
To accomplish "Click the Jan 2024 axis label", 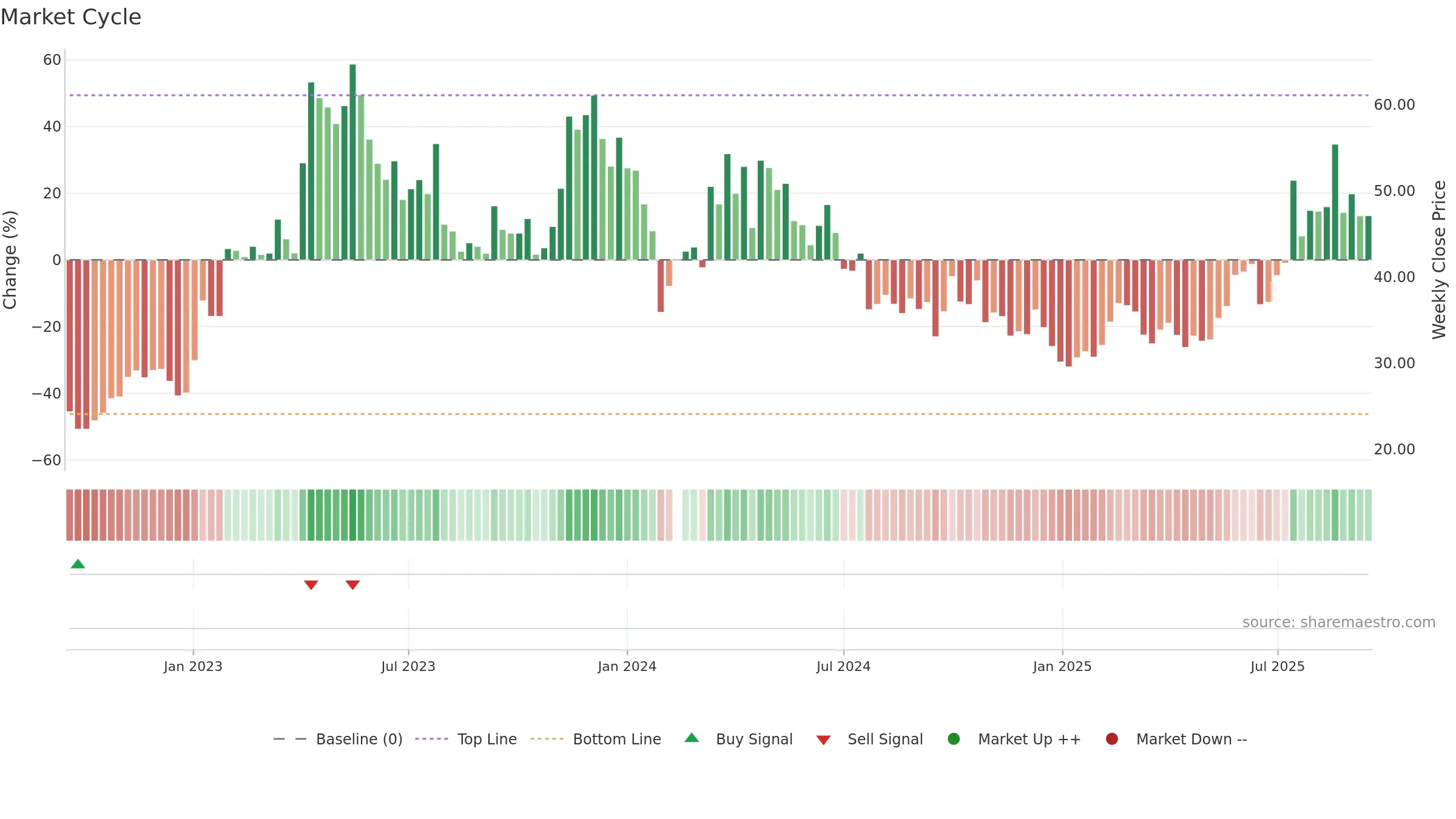I will click(x=627, y=666).
